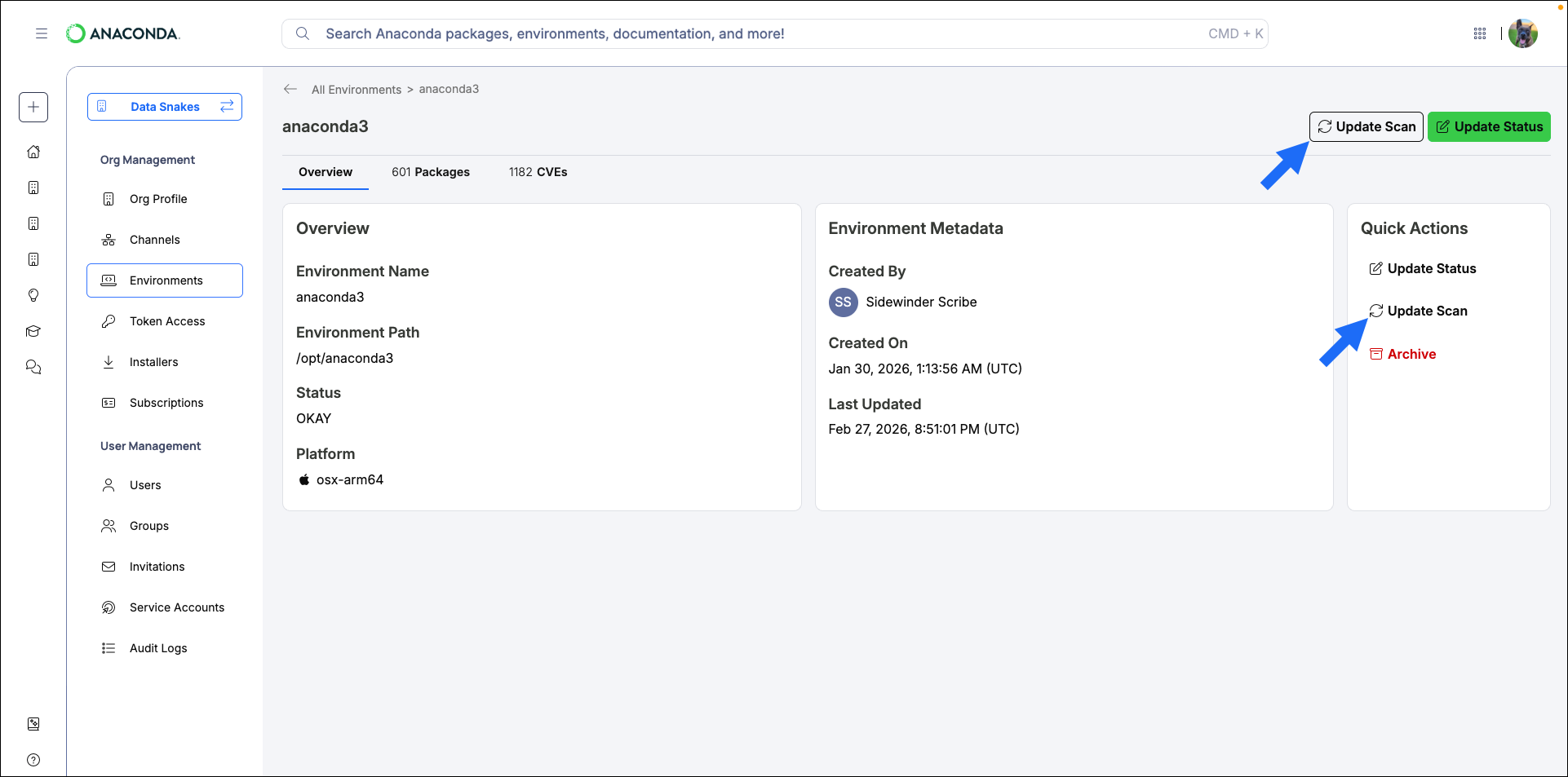The width and height of the screenshot is (1568, 777).
Task: Click the green Update Status button
Action: (1489, 126)
